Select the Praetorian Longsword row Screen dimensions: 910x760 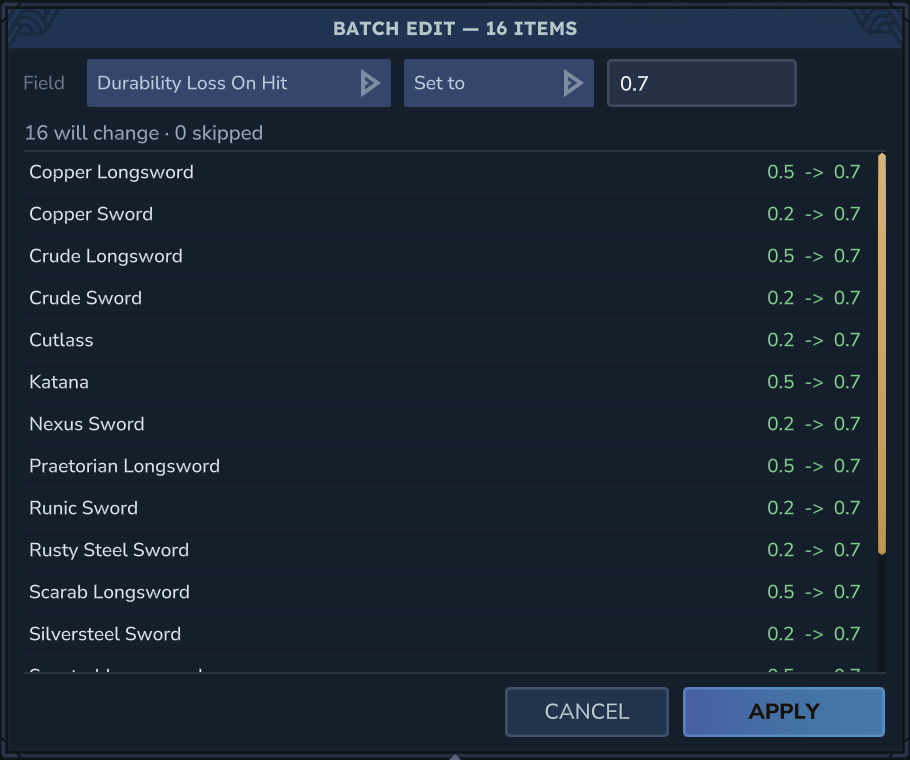tap(447, 466)
